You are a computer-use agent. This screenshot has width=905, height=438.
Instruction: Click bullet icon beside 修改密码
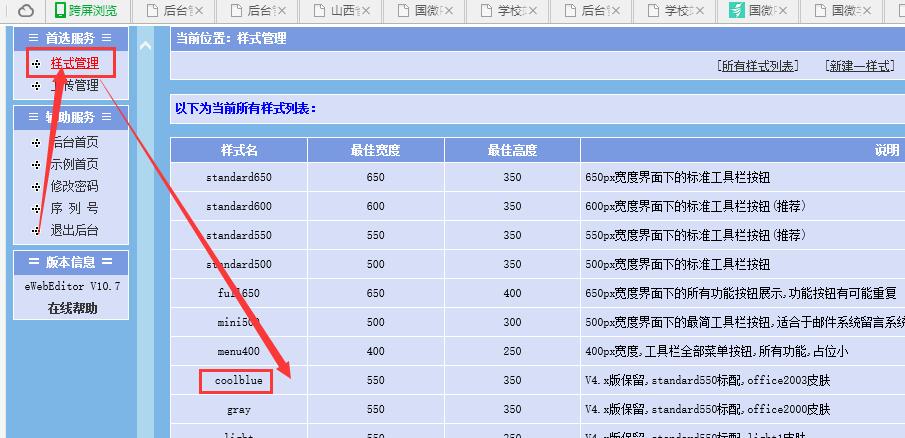[x=37, y=187]
